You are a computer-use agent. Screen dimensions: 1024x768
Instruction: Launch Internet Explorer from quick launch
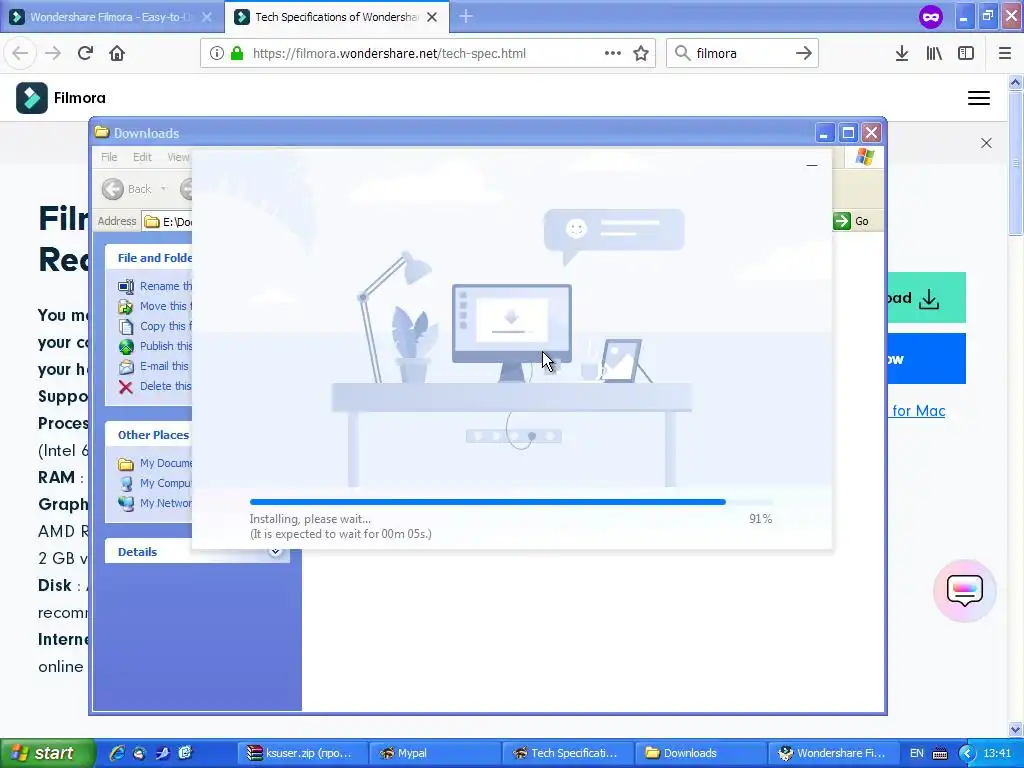[117, 753]
